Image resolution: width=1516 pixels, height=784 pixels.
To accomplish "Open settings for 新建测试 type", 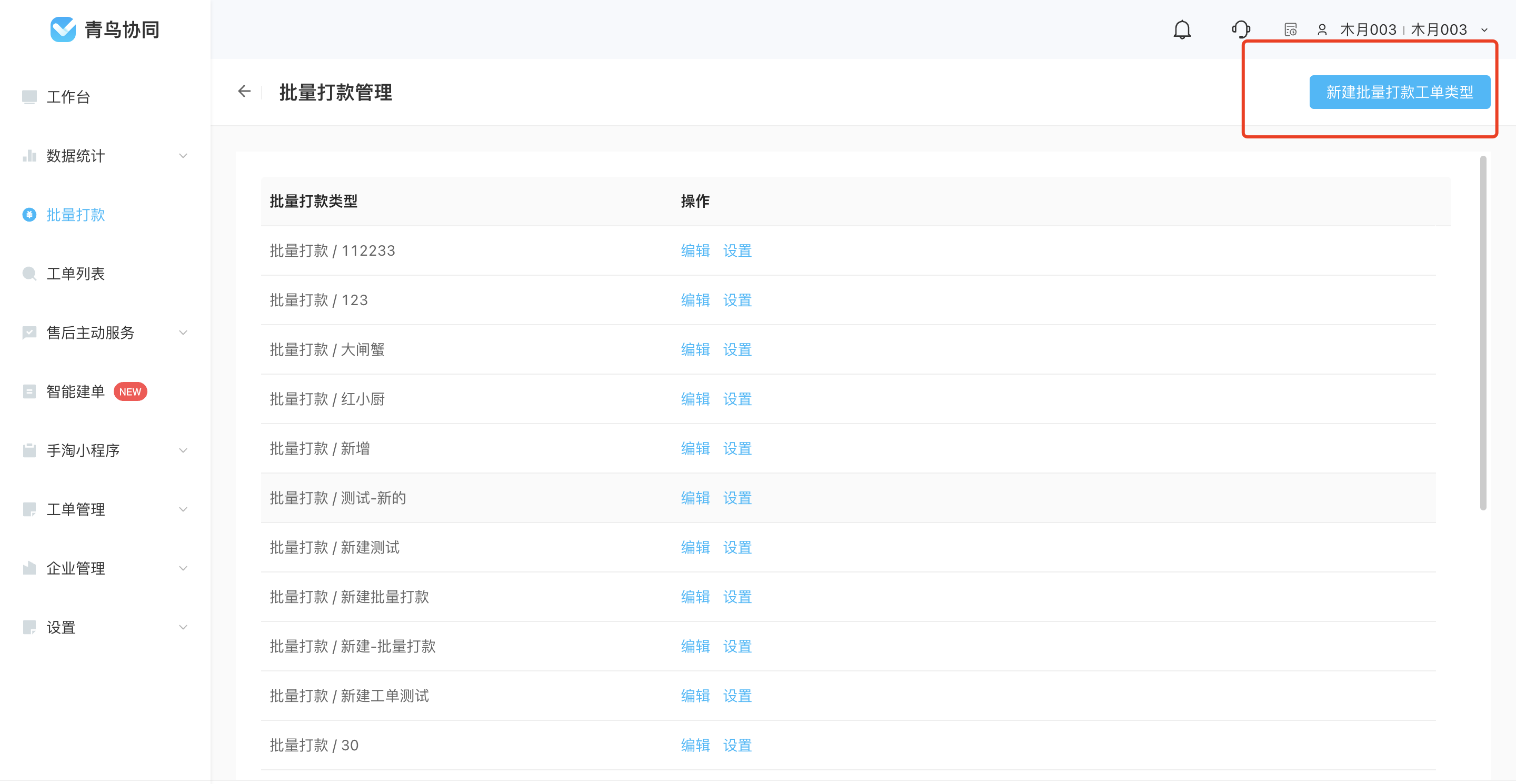I will (737, 547).
